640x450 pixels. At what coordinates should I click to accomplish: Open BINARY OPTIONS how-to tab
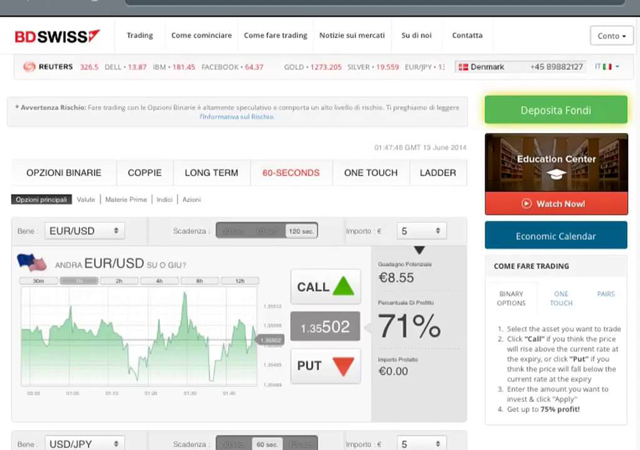click(x=511, y=299)
